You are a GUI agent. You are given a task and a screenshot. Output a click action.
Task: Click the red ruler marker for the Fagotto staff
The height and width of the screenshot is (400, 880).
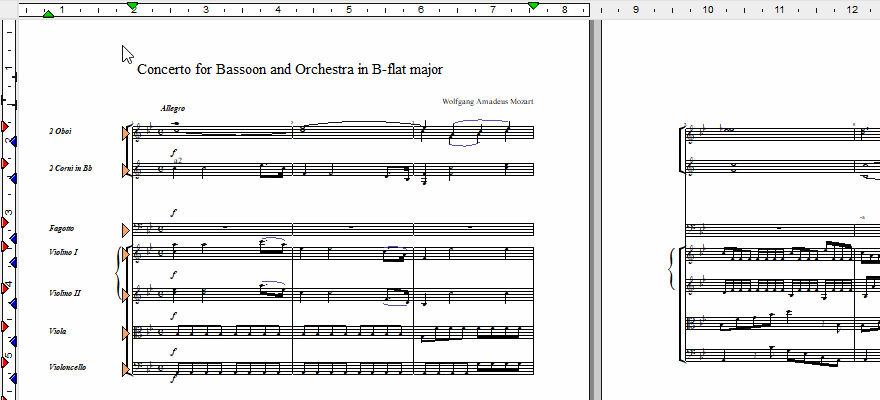tap(5, 223)
